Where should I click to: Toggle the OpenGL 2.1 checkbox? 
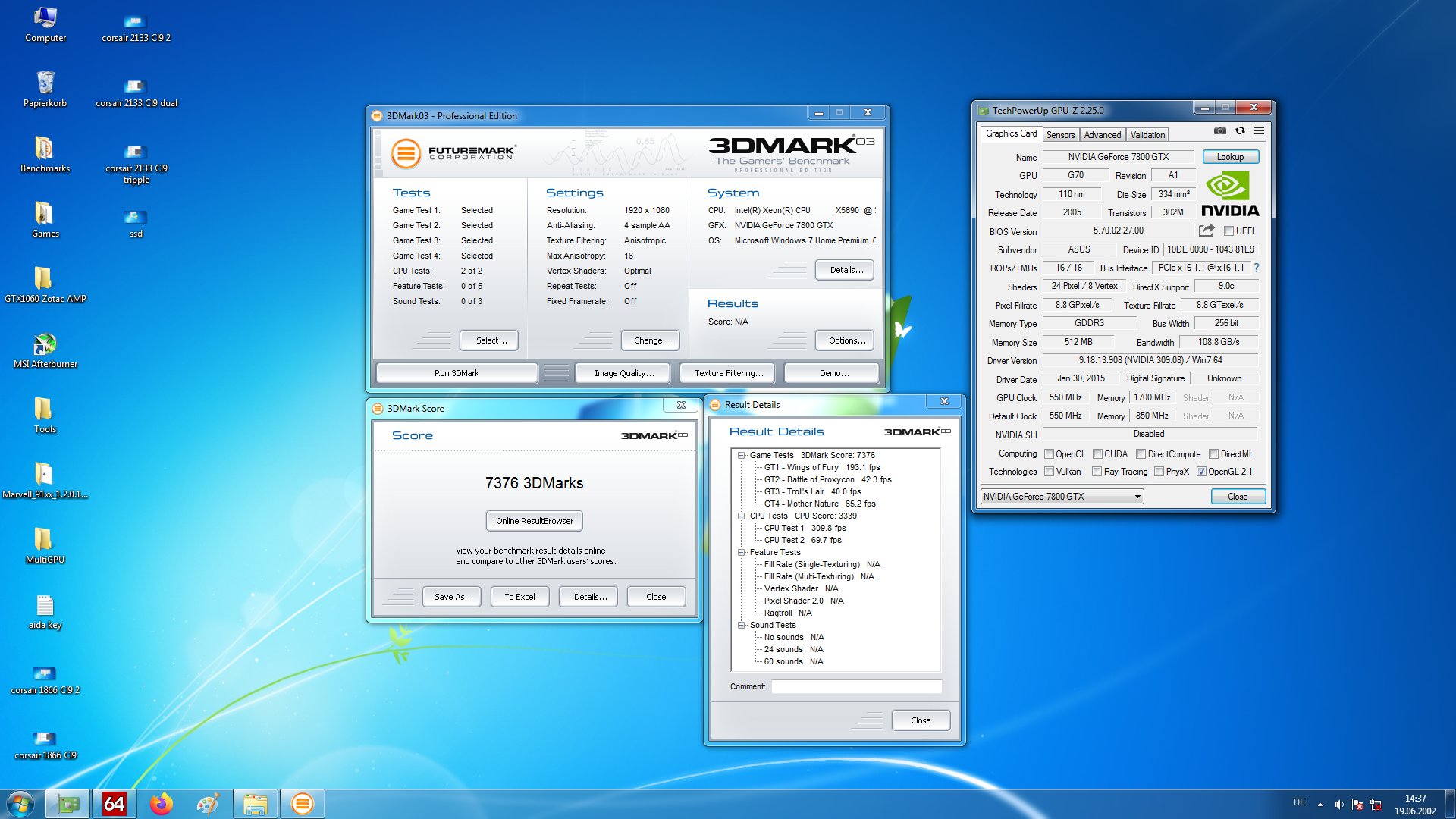[1201, 472]
